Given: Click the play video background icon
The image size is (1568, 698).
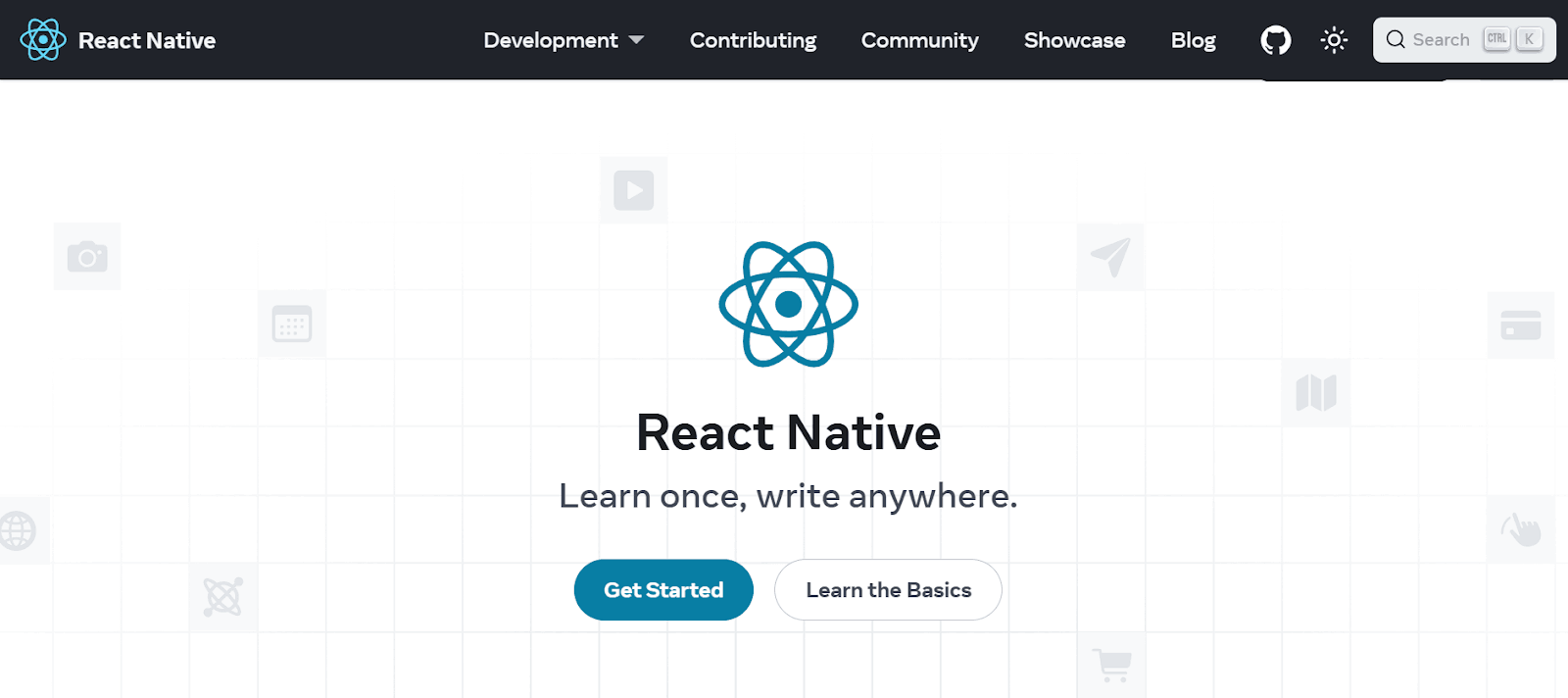Looking at the screenshot, I should click(x=634, y=190).
